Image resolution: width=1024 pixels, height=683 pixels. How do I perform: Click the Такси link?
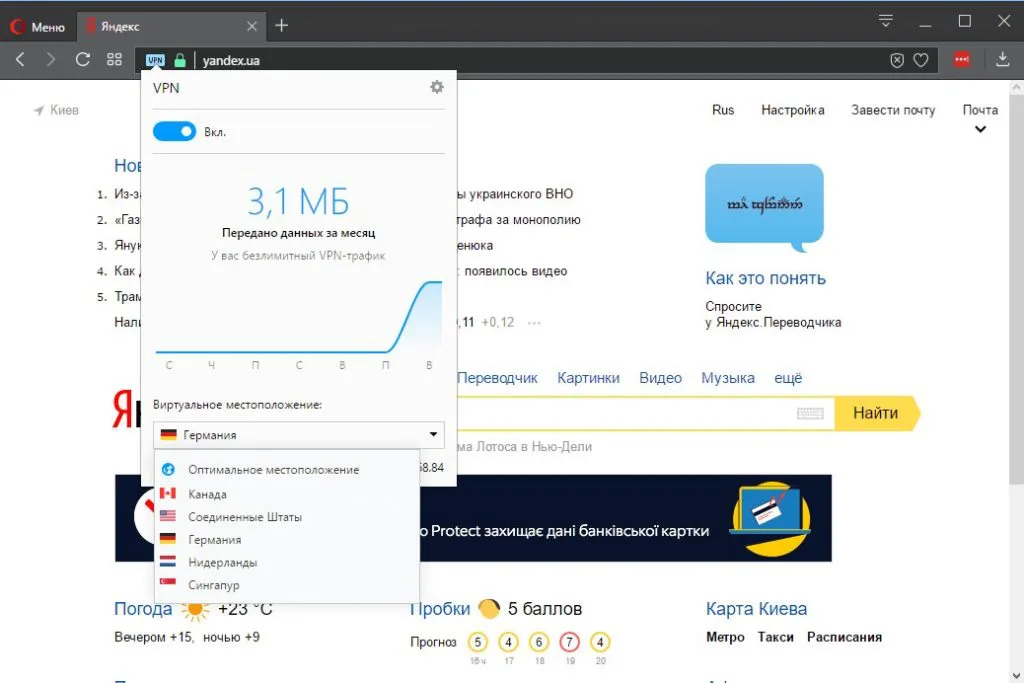(x=775, y=637)
